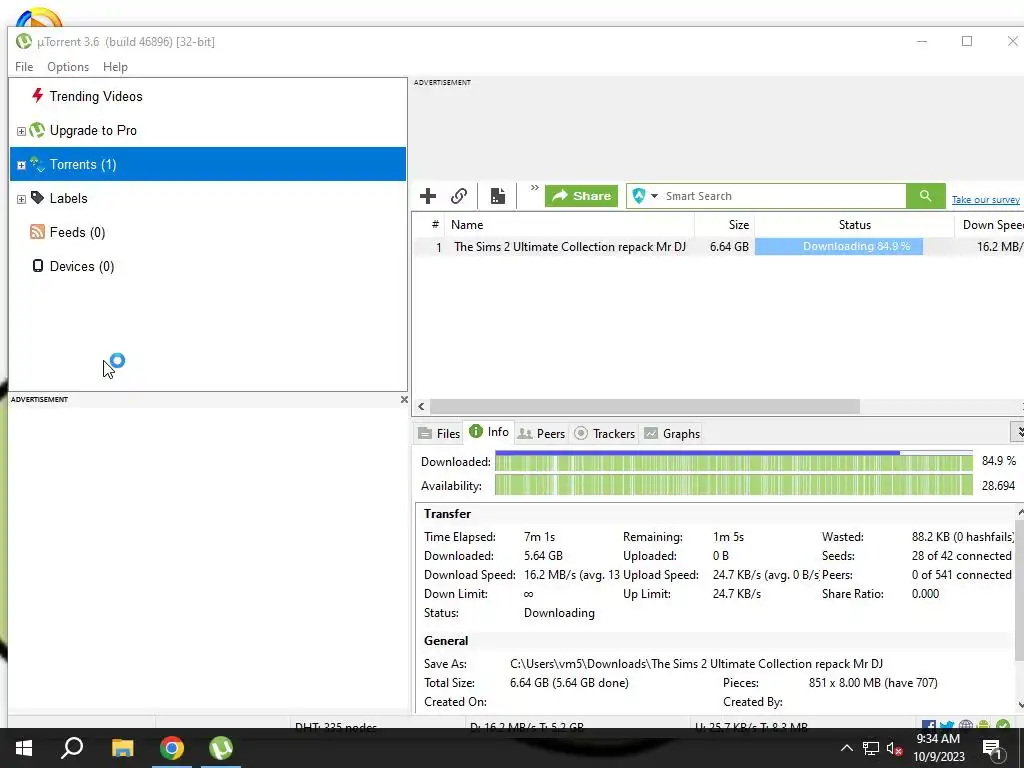
Task: Click the Availability pieces bar
Action: [x=733, y=485]
